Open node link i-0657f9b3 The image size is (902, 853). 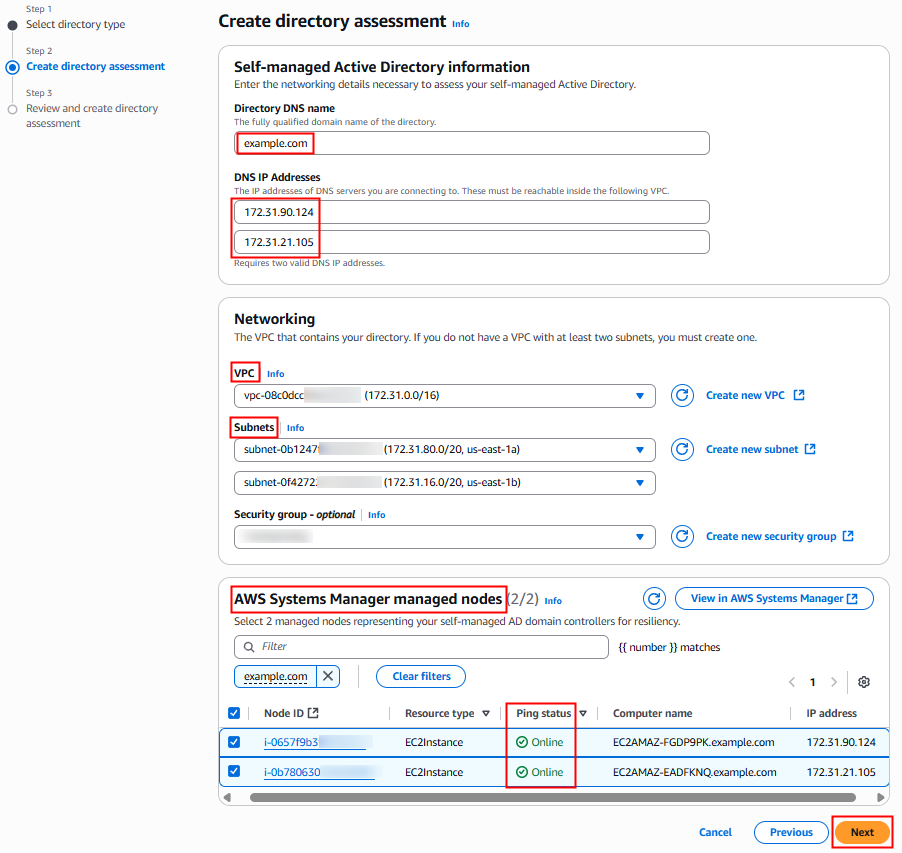[315, 742]
